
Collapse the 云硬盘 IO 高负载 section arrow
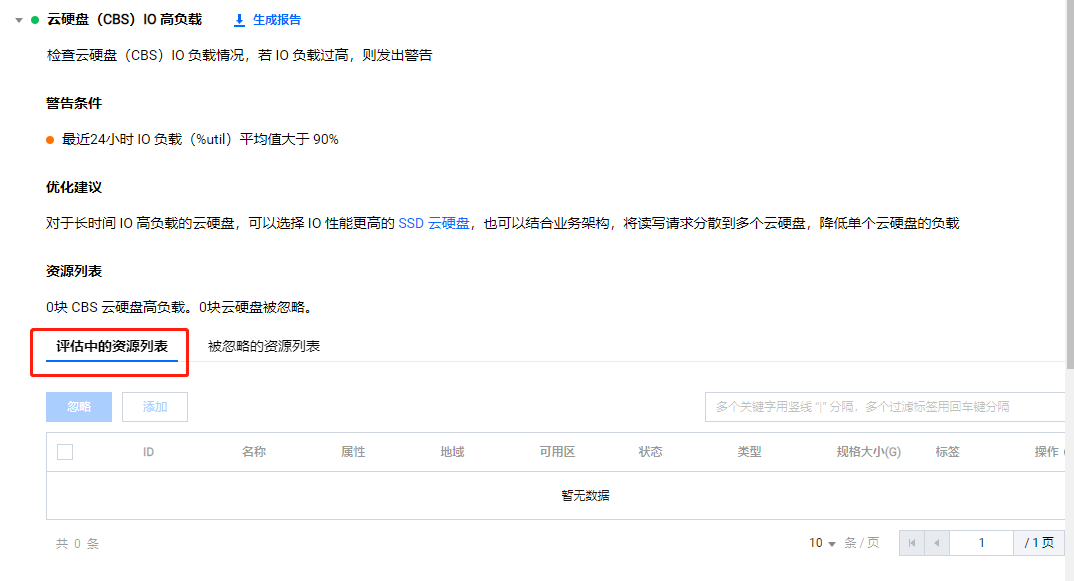[19, 21]
